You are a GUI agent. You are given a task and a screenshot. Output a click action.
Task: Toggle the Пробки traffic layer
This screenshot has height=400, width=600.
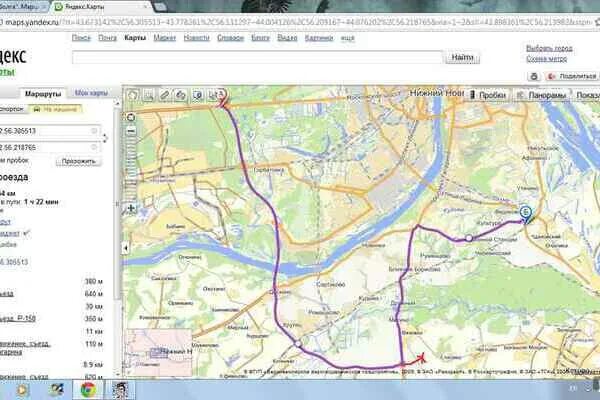click(488, 95)
